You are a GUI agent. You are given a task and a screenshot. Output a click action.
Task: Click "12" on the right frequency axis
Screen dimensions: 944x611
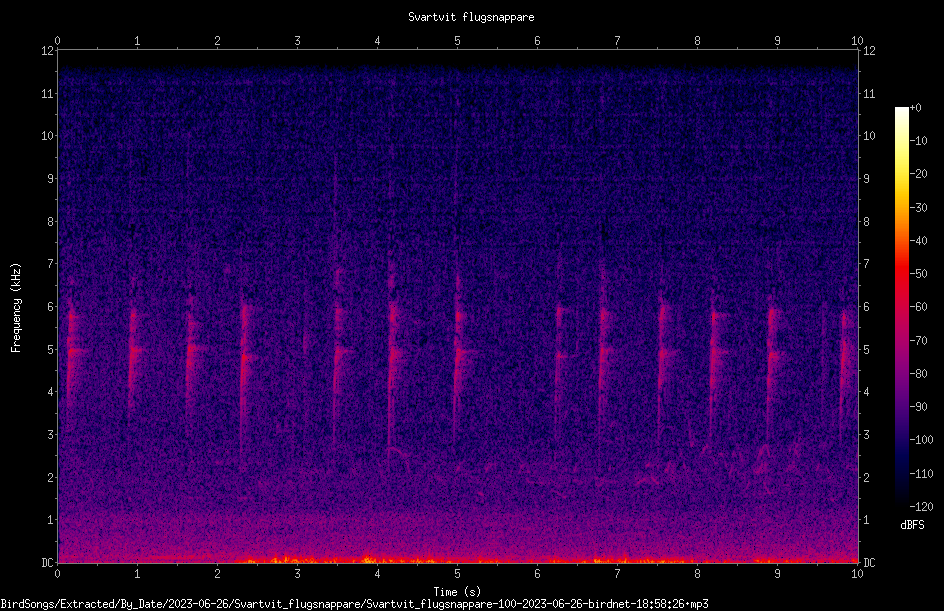coord(869,51)
